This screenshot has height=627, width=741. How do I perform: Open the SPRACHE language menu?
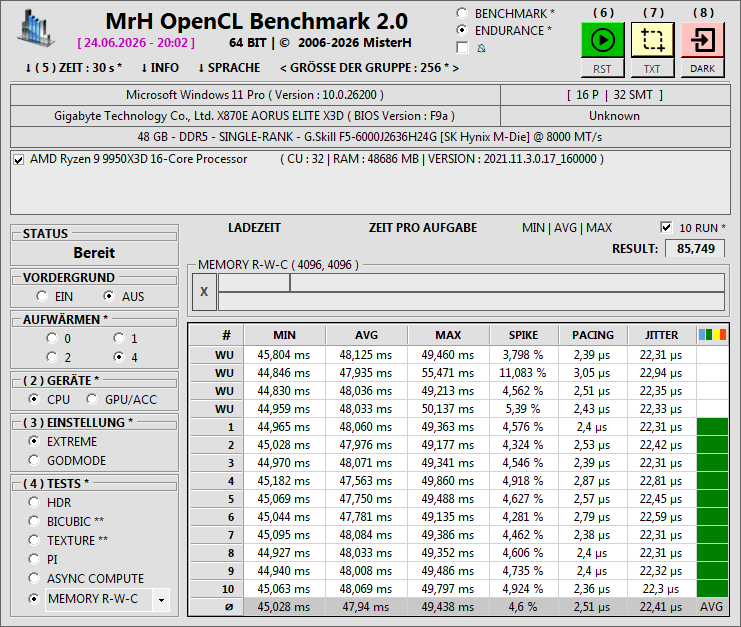pos(229,68)
